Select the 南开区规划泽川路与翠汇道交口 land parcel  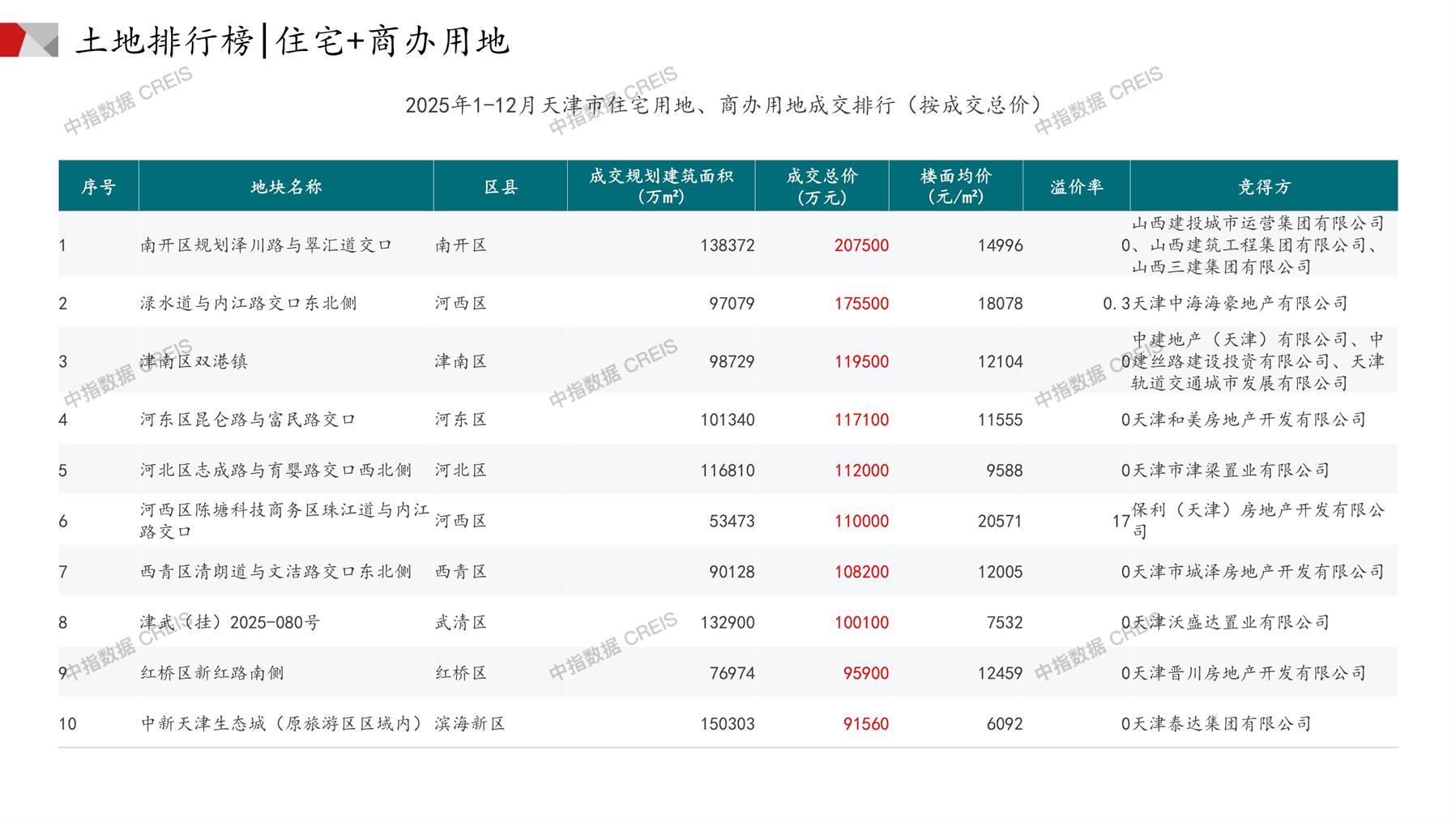point(266,245)
